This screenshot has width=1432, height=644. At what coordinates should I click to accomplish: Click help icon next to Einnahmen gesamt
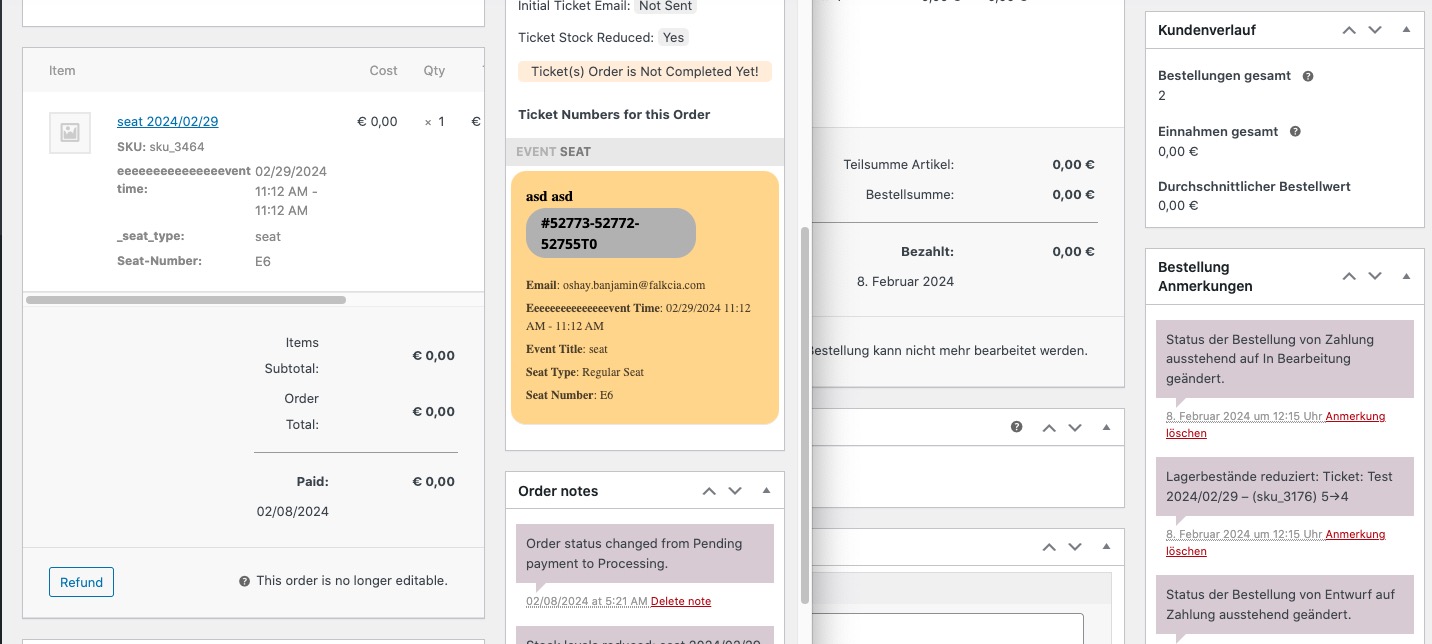point(1296,131)
